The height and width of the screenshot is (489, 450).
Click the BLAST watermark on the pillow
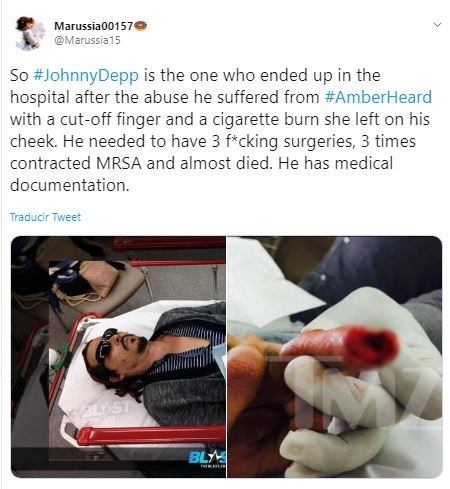[106, 411]
